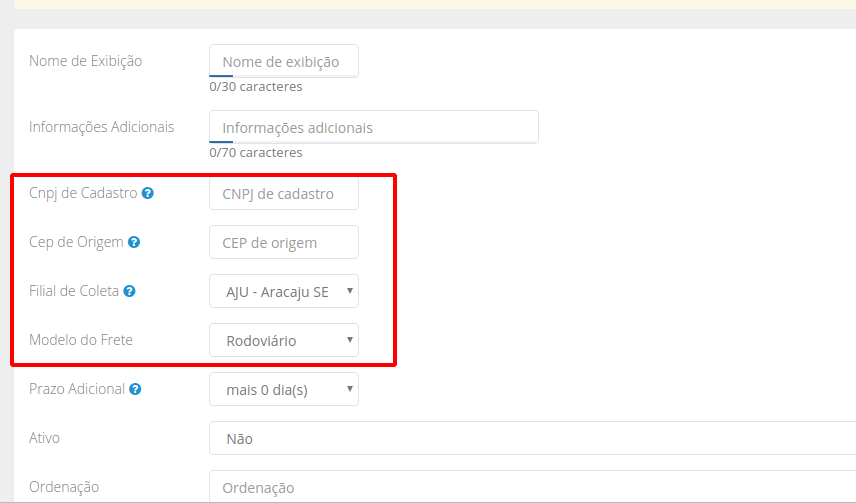The height and width of the screenshot is (503, 856).
Task: Open the Ativo select showing Não
Action: pos(530,438)
